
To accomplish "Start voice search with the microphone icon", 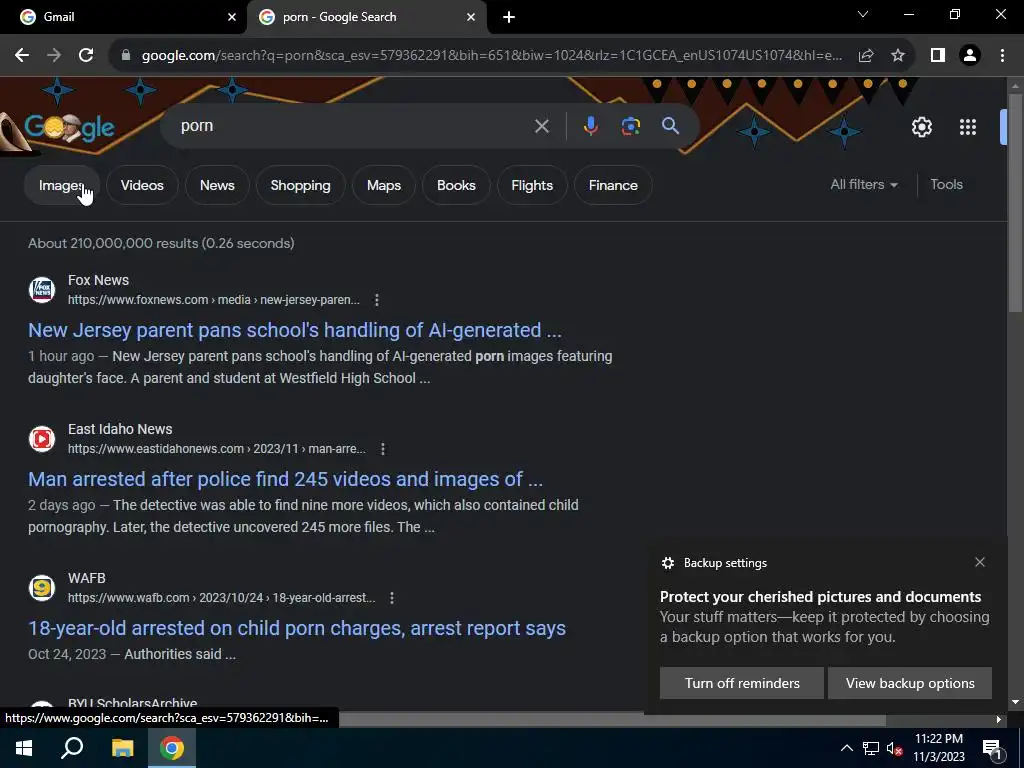I will point(590,126).
